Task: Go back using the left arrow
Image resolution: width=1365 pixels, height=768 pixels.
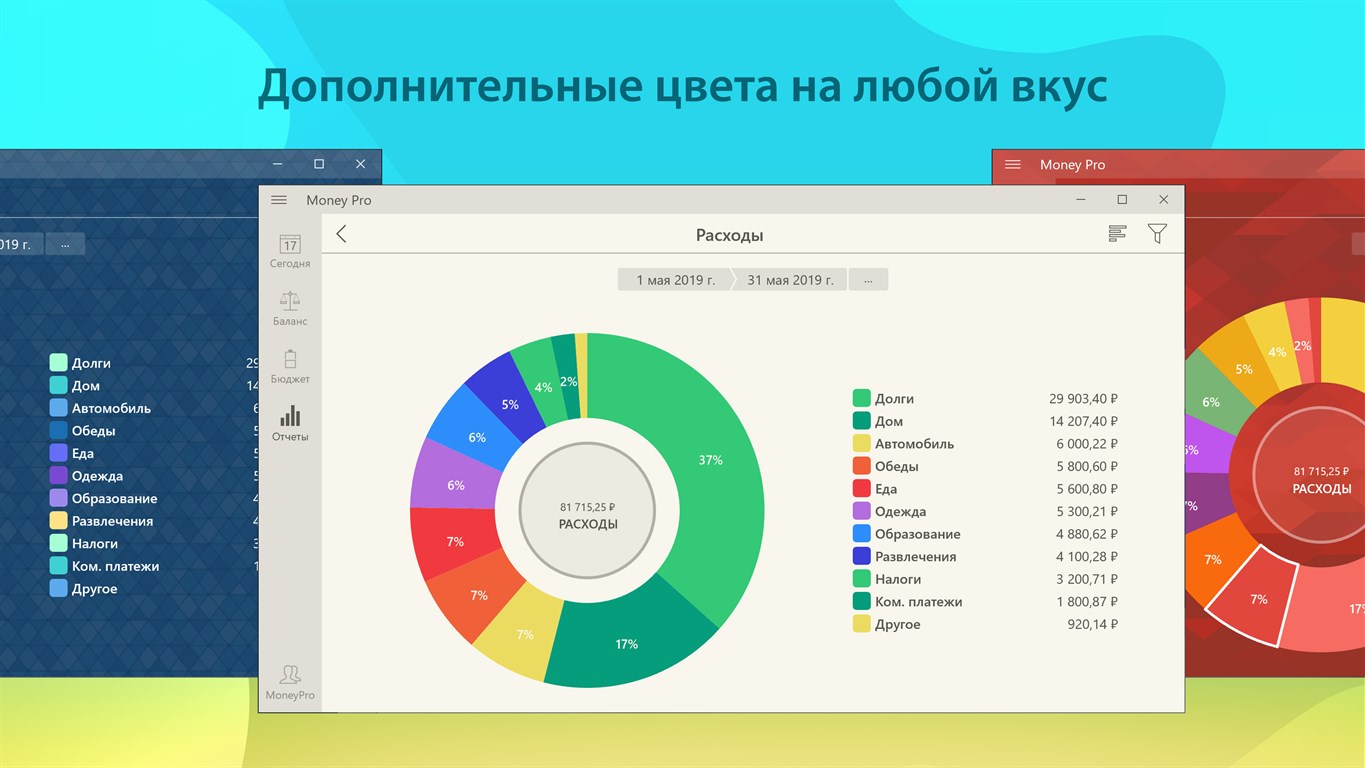Action: click(x=341, y=234)
